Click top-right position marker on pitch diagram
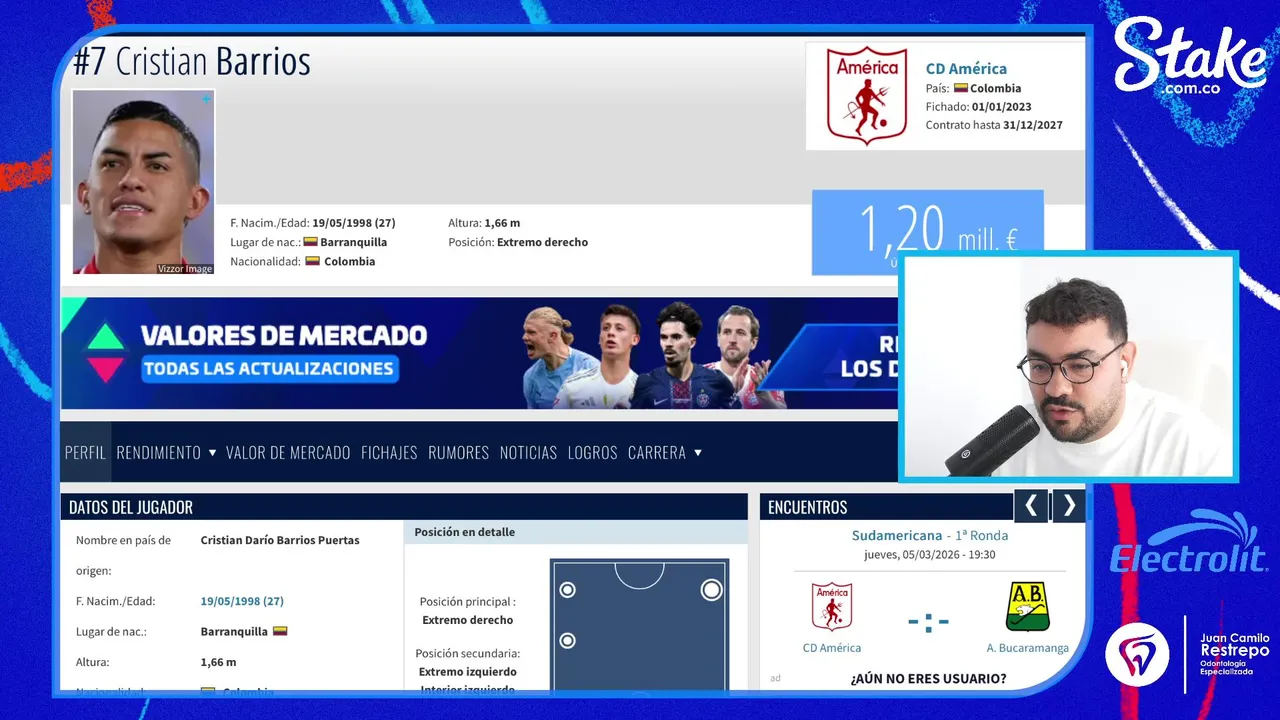The width and height of the screenshot is (1280, 720). (711, 590)
